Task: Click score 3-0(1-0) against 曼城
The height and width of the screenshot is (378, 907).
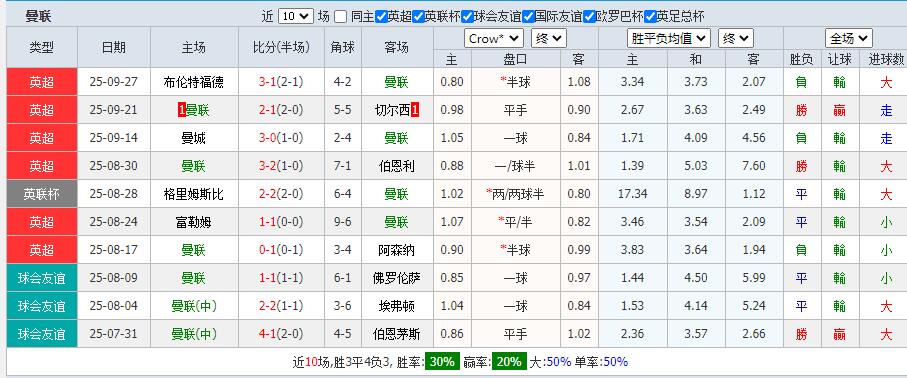Action: [x=281, y=138]
